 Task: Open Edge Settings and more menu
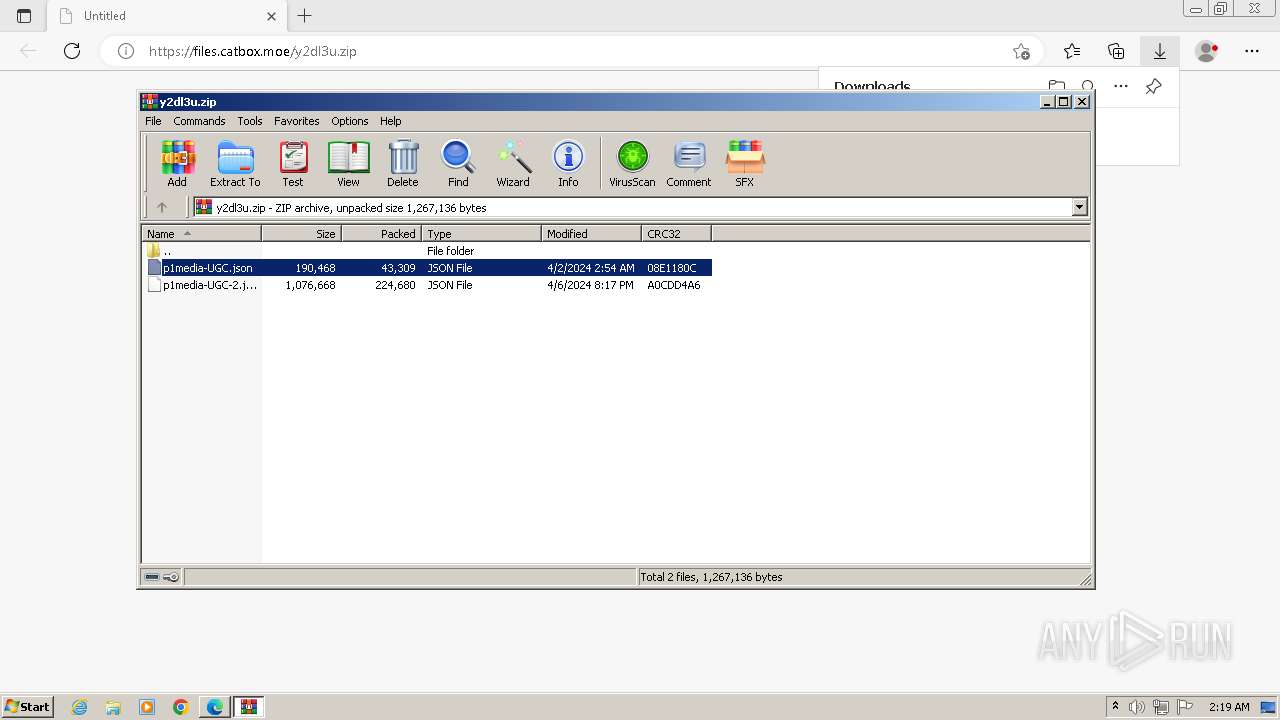coord(1252,51)
